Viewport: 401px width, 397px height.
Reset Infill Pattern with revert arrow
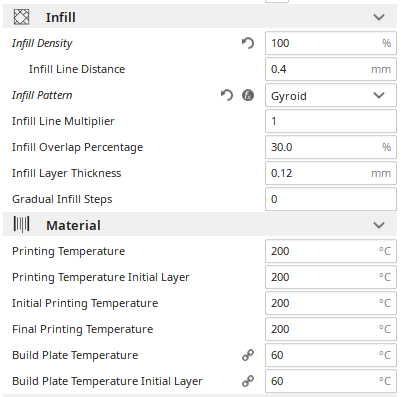(x=227, y=95)
